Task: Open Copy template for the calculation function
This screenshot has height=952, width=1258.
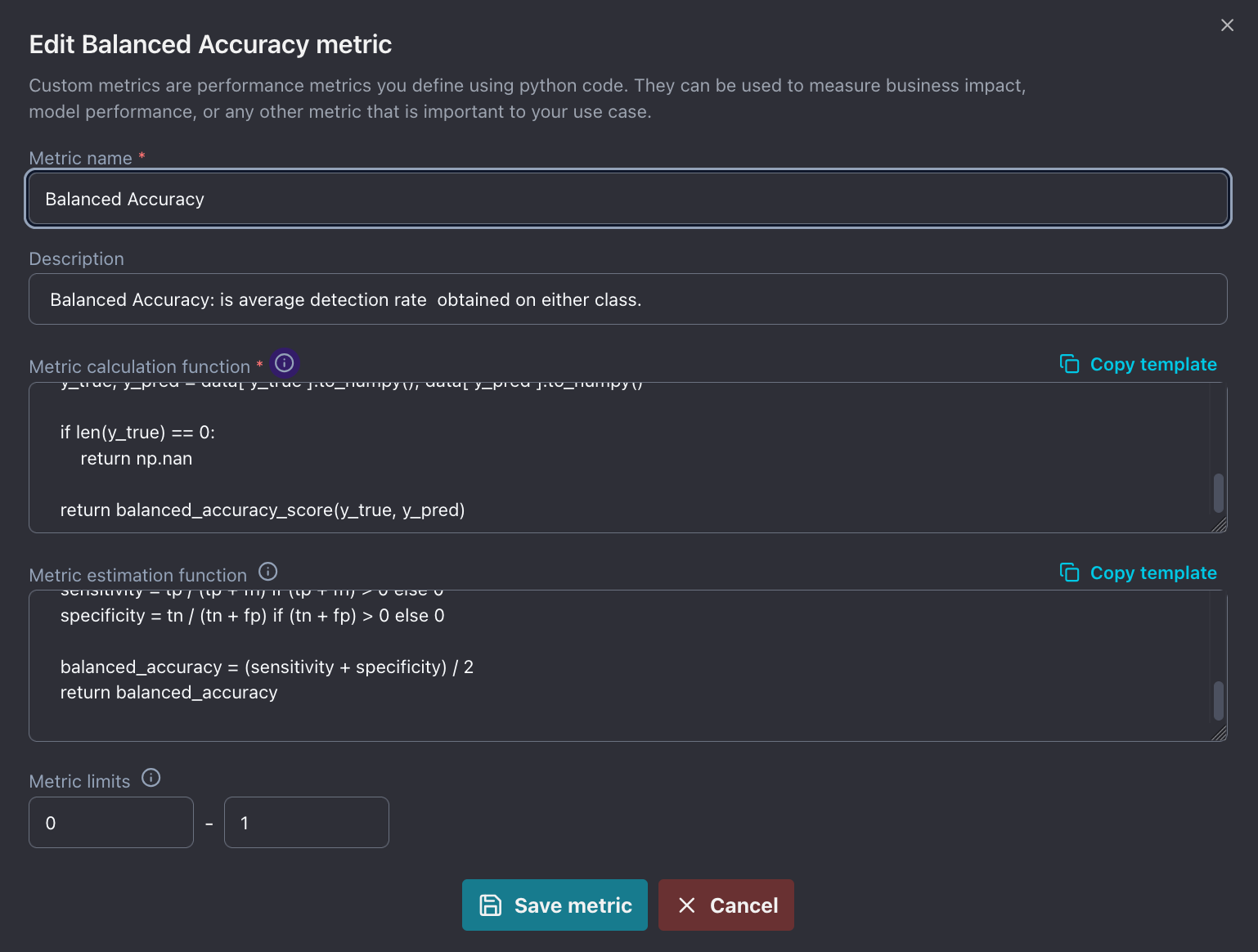Action: [x=1153, y=364]
